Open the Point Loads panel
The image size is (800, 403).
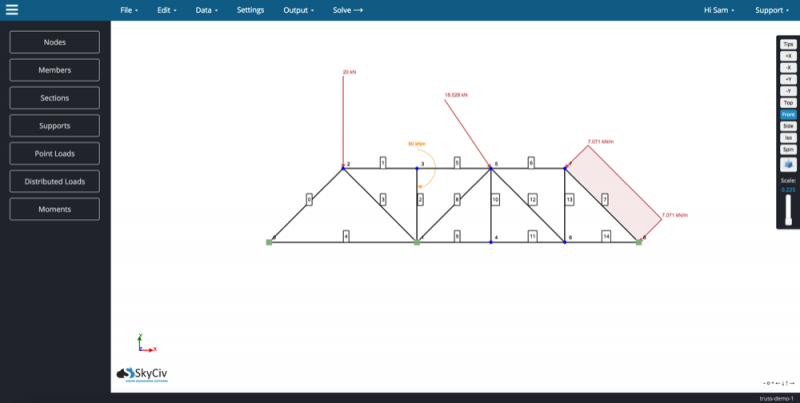[55, 154]
